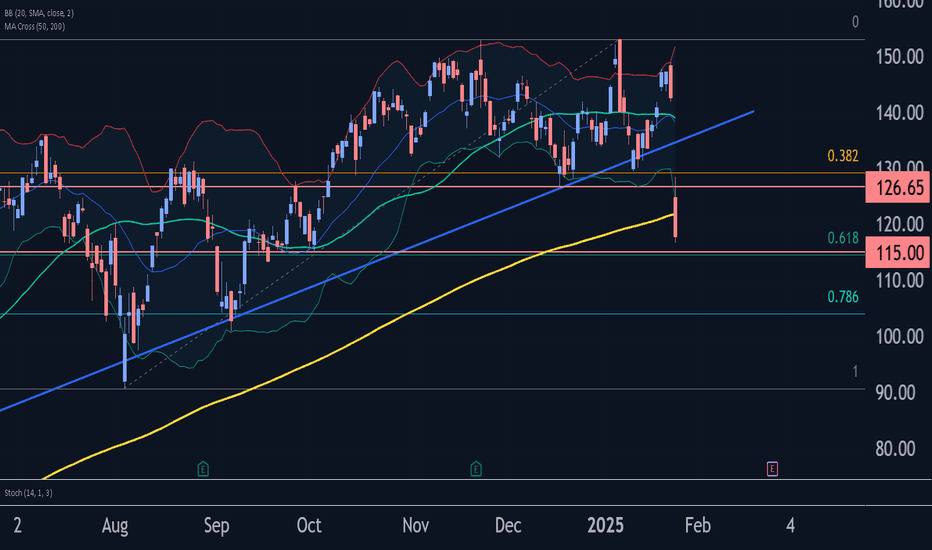932x550 pixels.
Task: Click the purple upcoming earnings marker
Action: 772,469
